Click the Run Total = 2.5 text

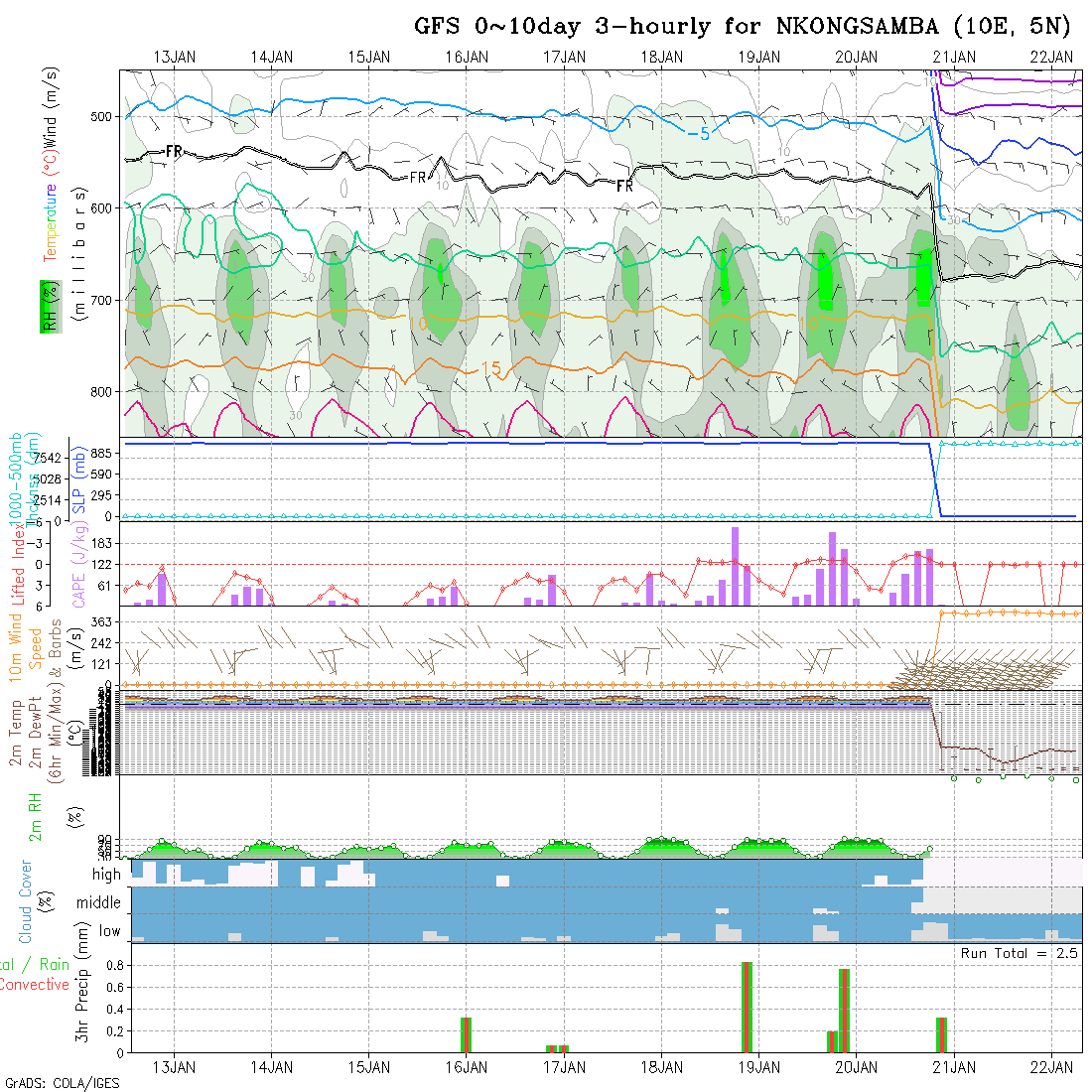(x=1019, y=953)
